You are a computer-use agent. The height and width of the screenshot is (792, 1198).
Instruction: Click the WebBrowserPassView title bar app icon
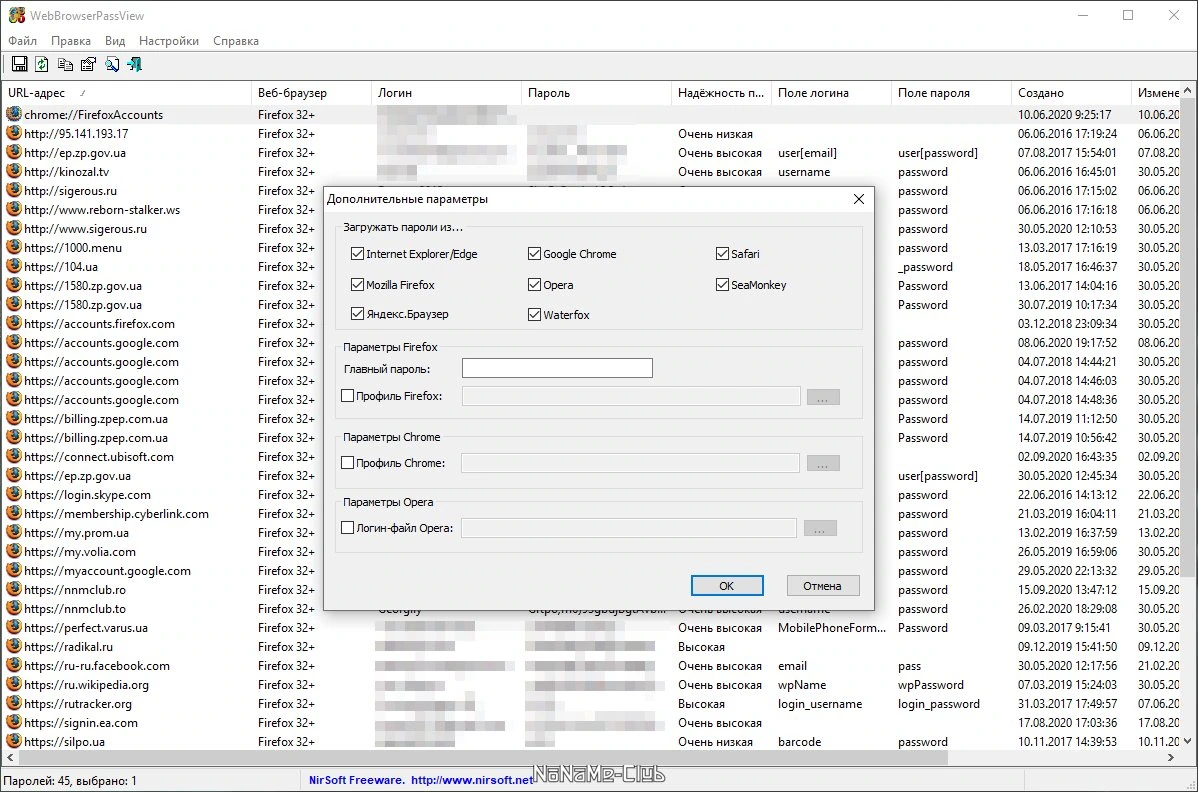(16, 15)
